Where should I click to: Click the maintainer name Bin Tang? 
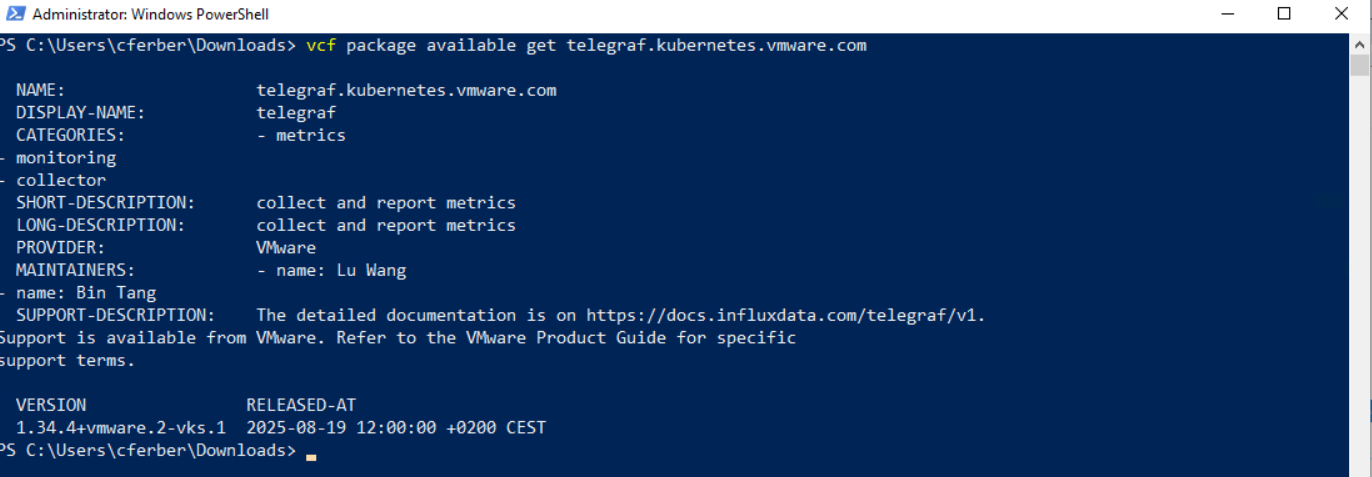116,293
